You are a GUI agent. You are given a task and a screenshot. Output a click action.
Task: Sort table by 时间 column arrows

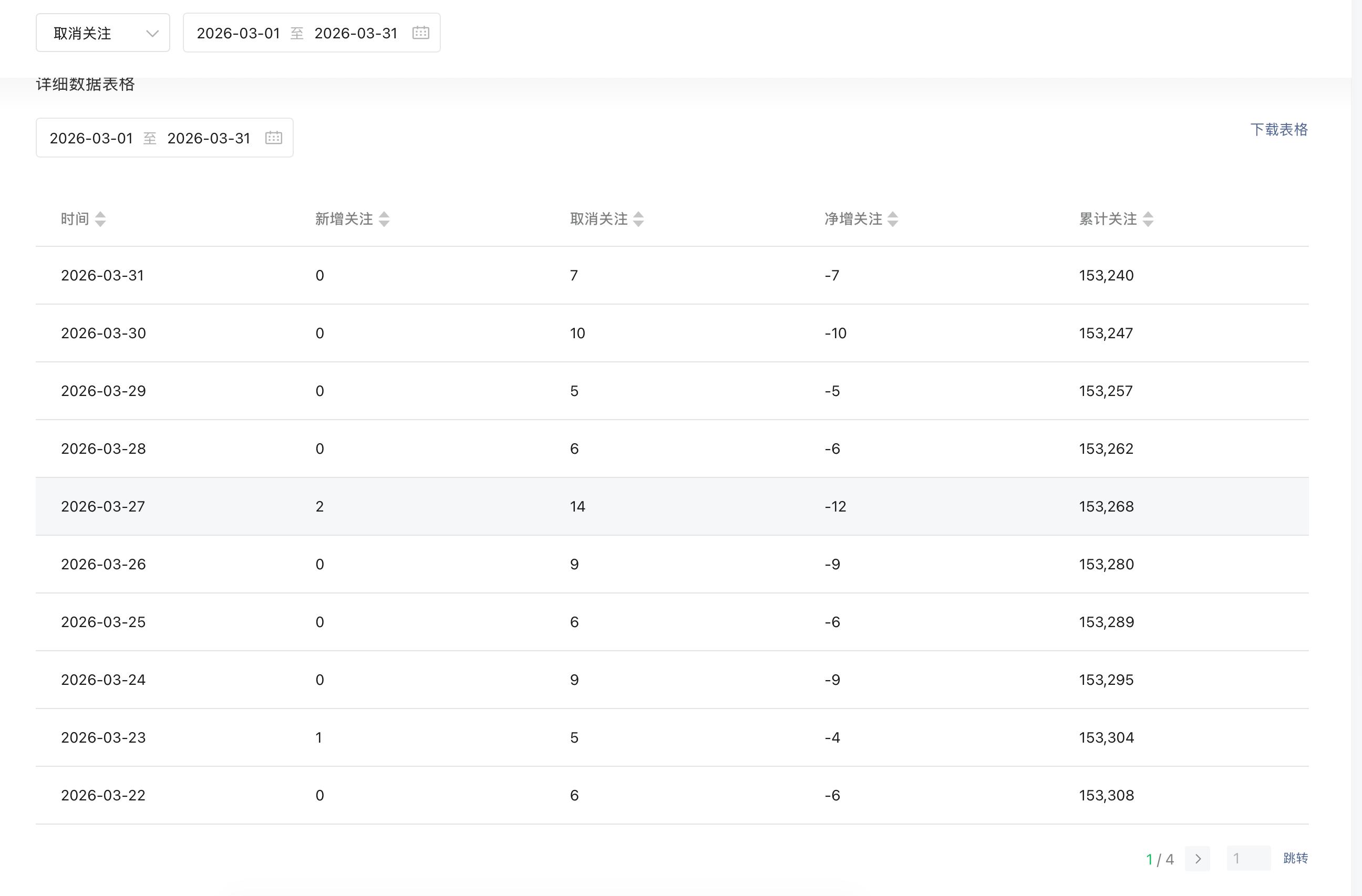click(100, 218)
